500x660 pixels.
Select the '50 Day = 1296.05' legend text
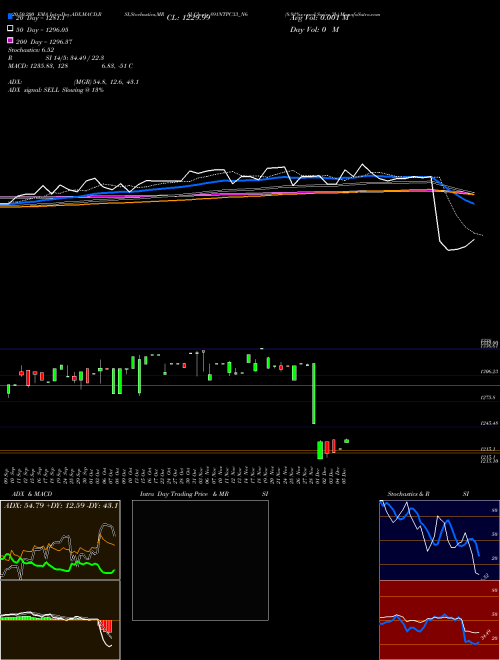tap(42, 30)
